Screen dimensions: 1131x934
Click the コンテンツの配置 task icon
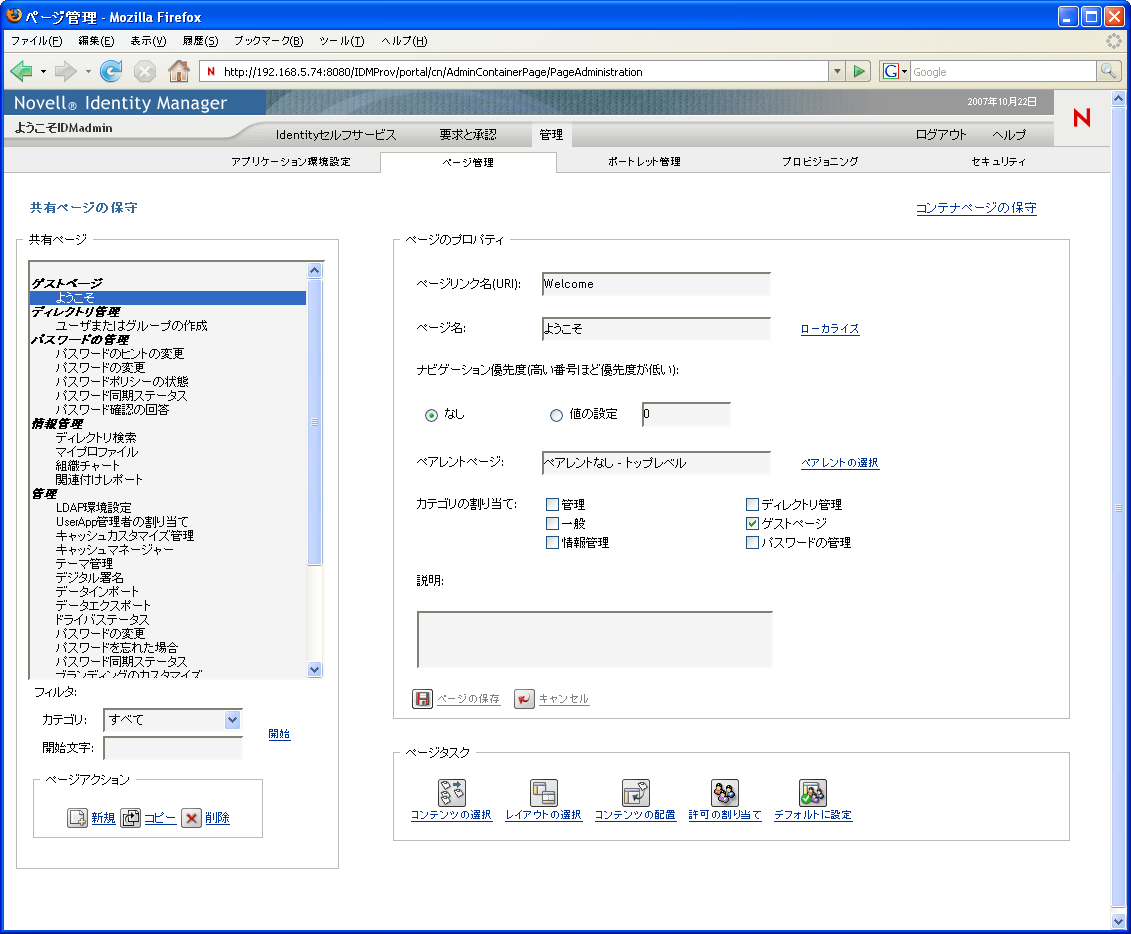635,793
